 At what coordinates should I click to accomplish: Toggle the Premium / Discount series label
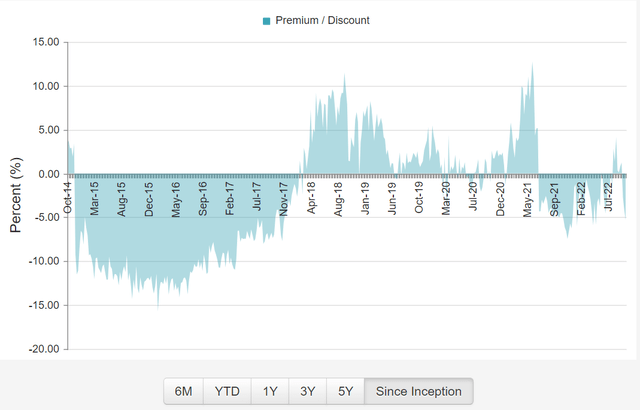click(323, 20)
